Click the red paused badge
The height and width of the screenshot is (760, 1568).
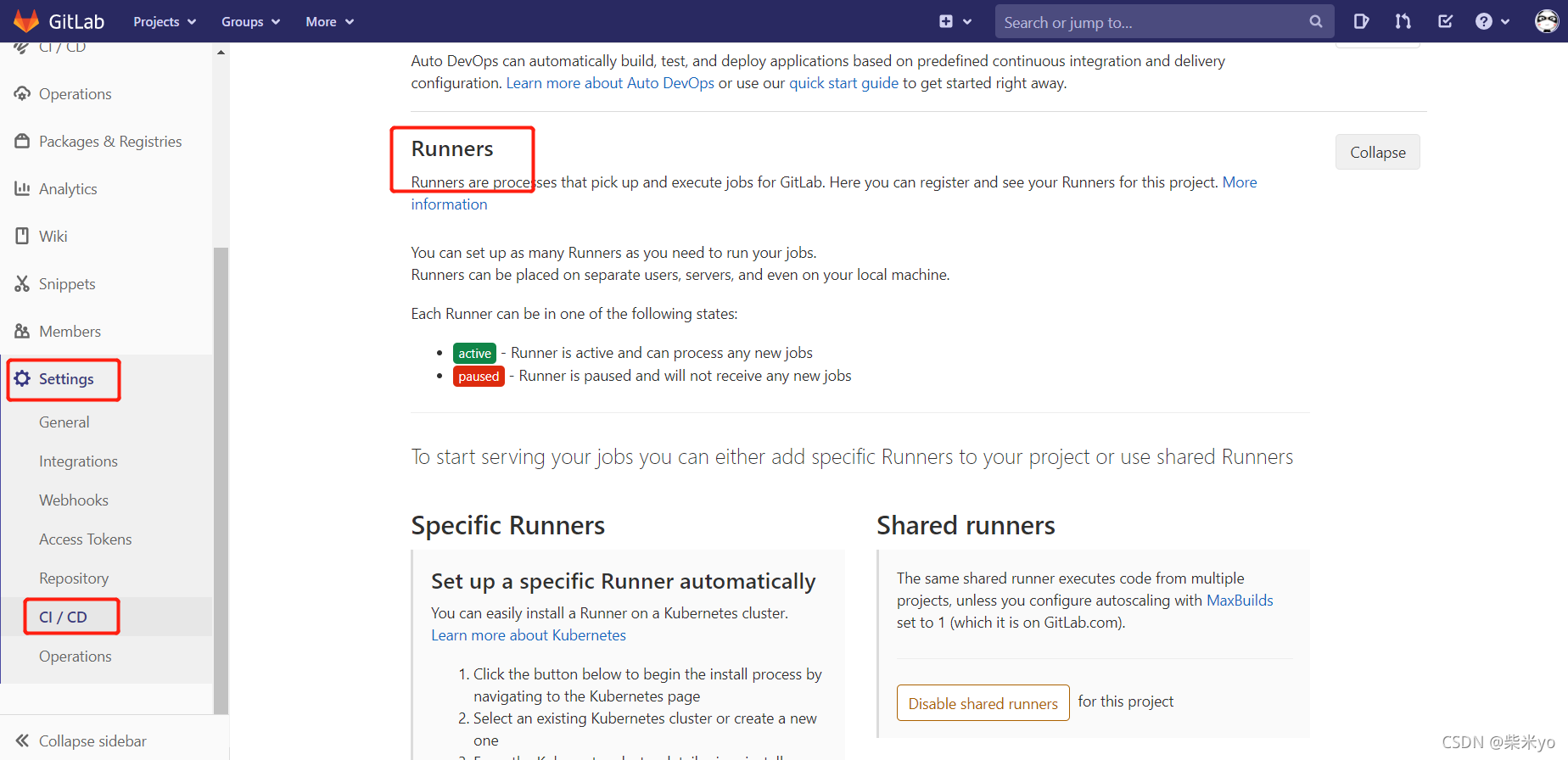coord(479,376)
